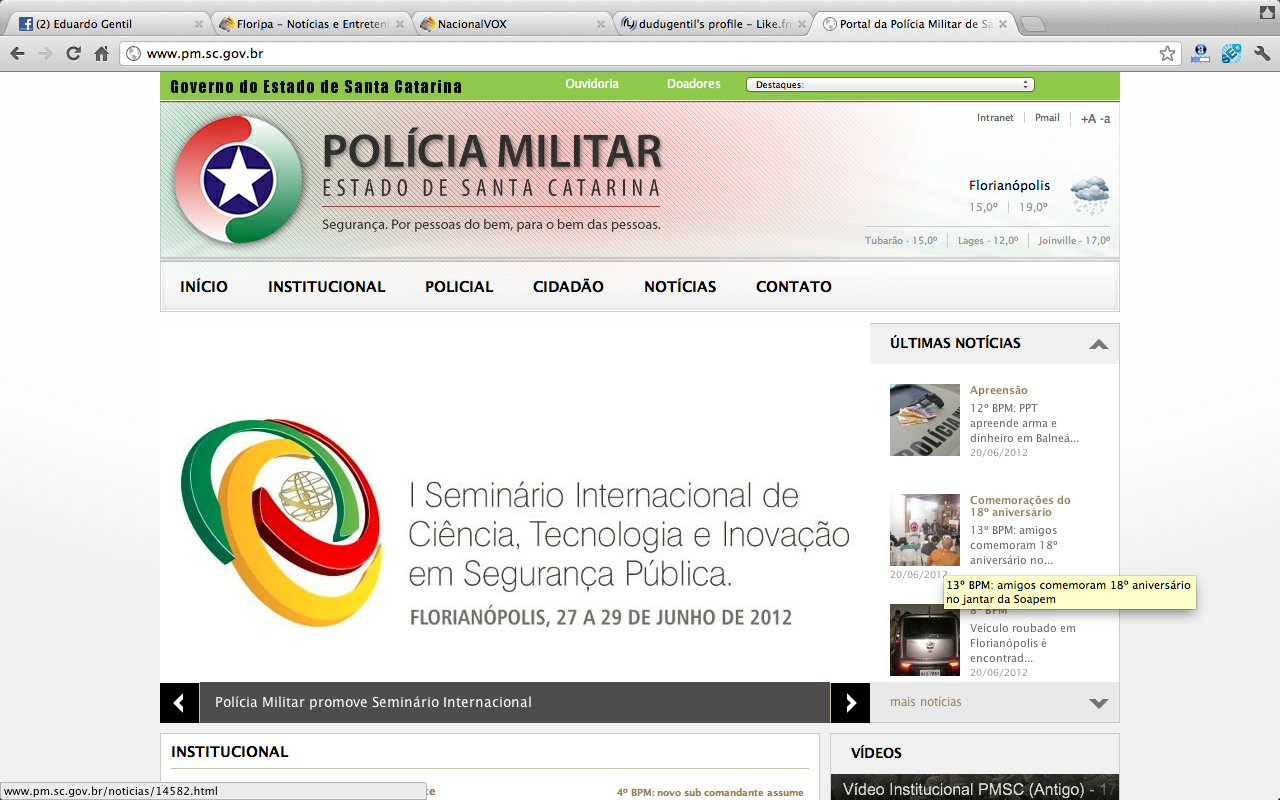
Task: Click Veículo roubado em Florianópolis news text
Action: [x=1023, y=644]
